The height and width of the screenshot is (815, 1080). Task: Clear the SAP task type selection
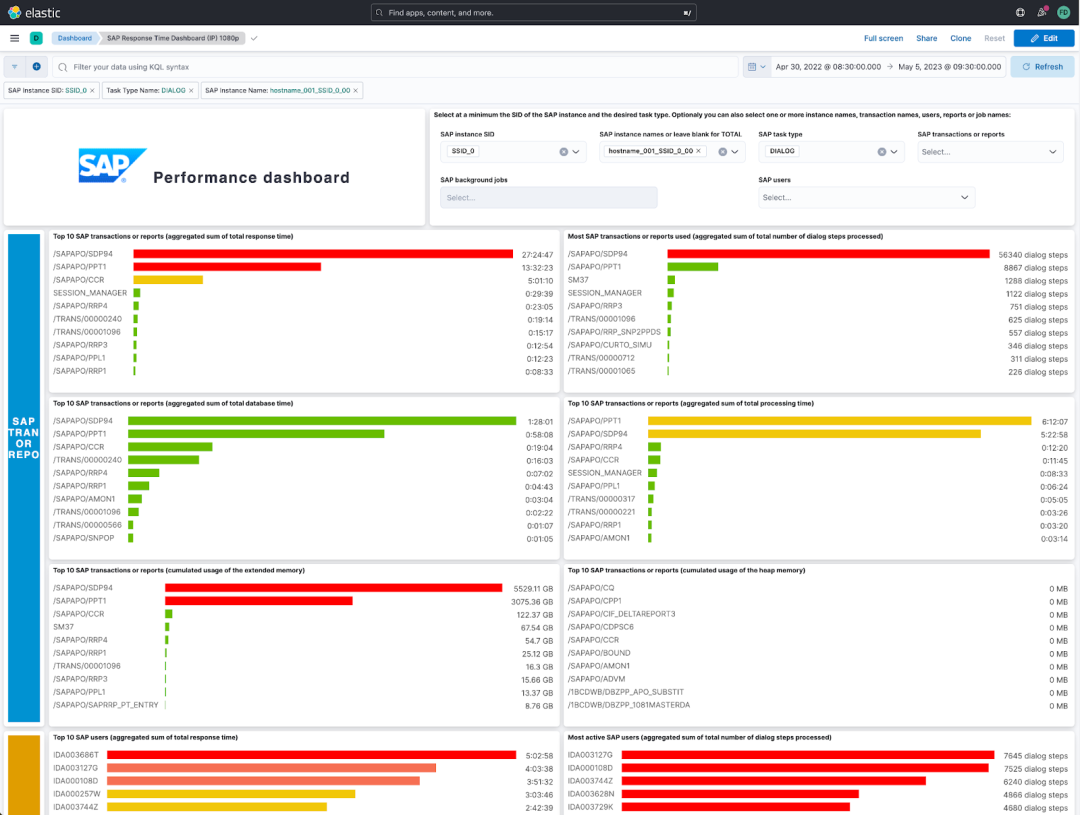tap(882, 152)
